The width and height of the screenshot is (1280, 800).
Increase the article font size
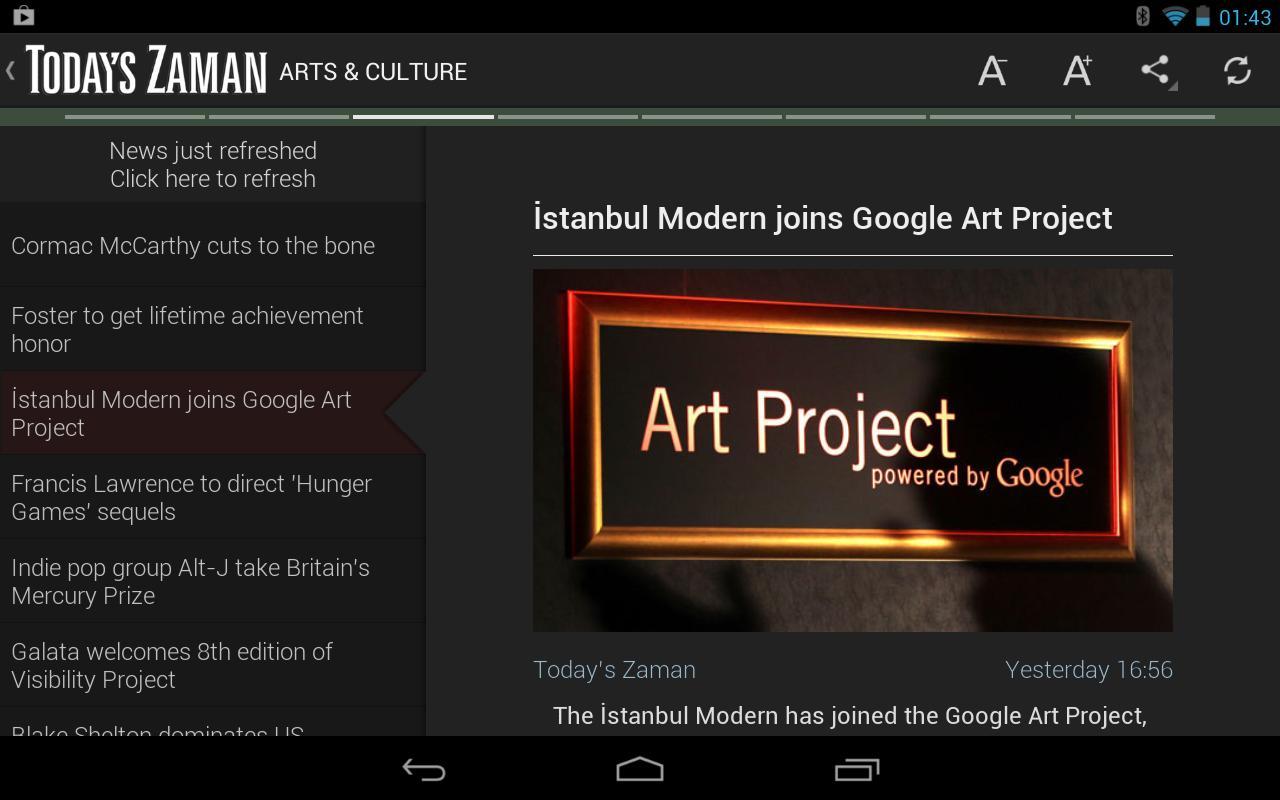coord(1077,71)
